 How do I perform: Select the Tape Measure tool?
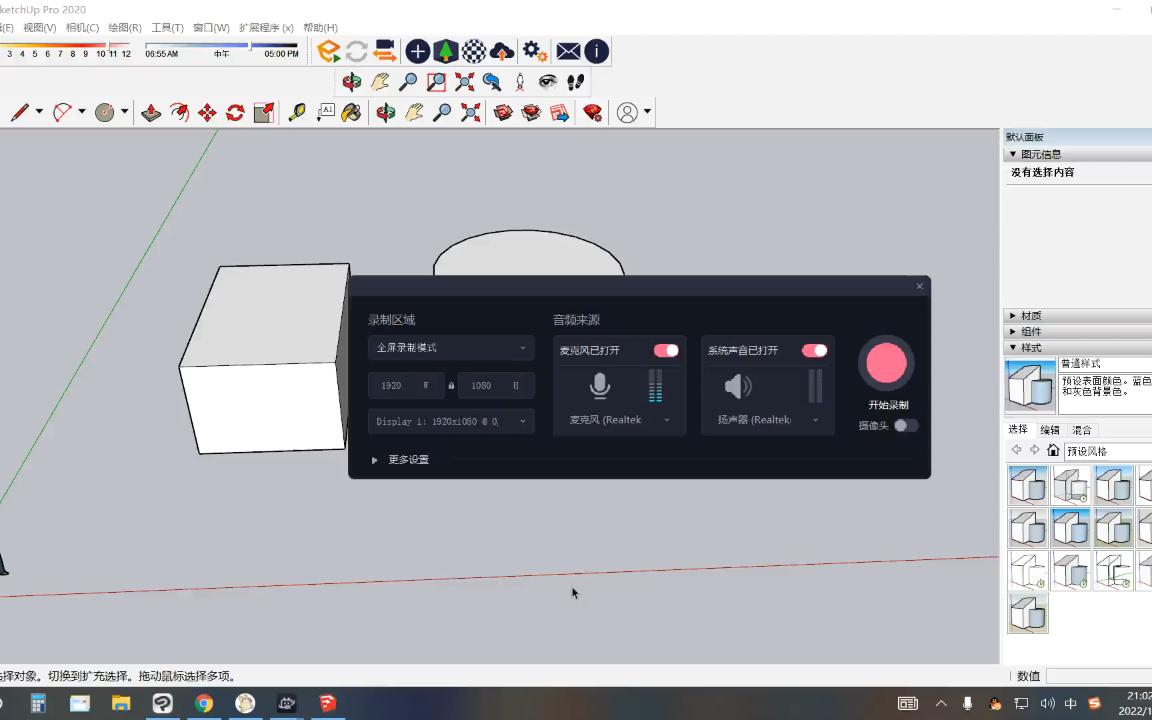click(296, 112)
